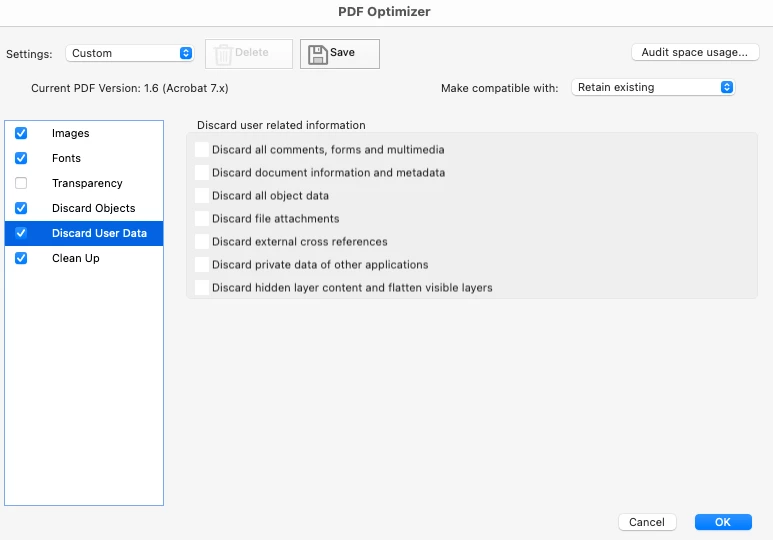773x540 pixels.
Task: Check Discard file attachments option
Action: [x=202, y=219]
